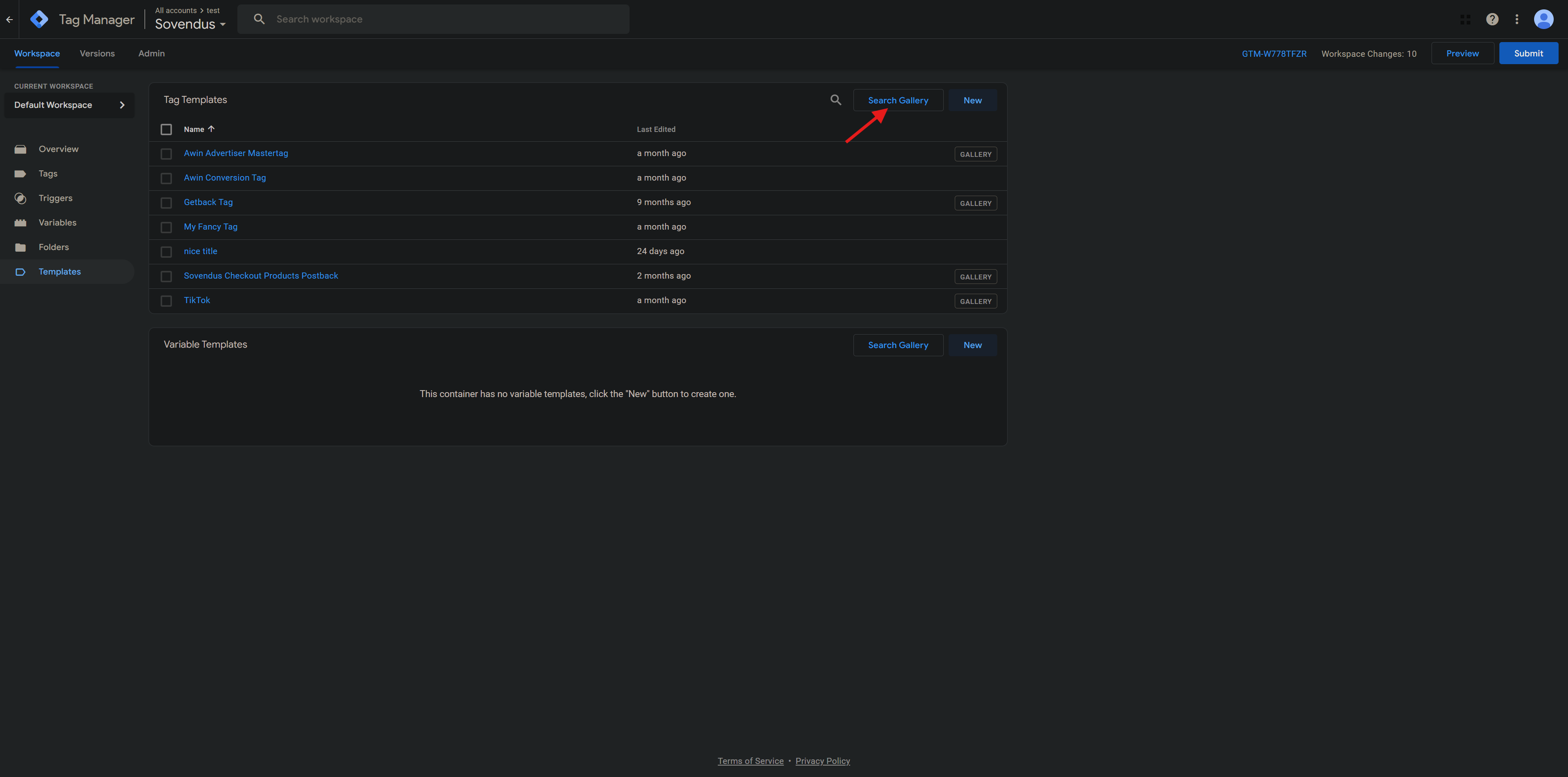Switch to the Workspace tab
Screen dimensions: 1568x777
point(37,54)
